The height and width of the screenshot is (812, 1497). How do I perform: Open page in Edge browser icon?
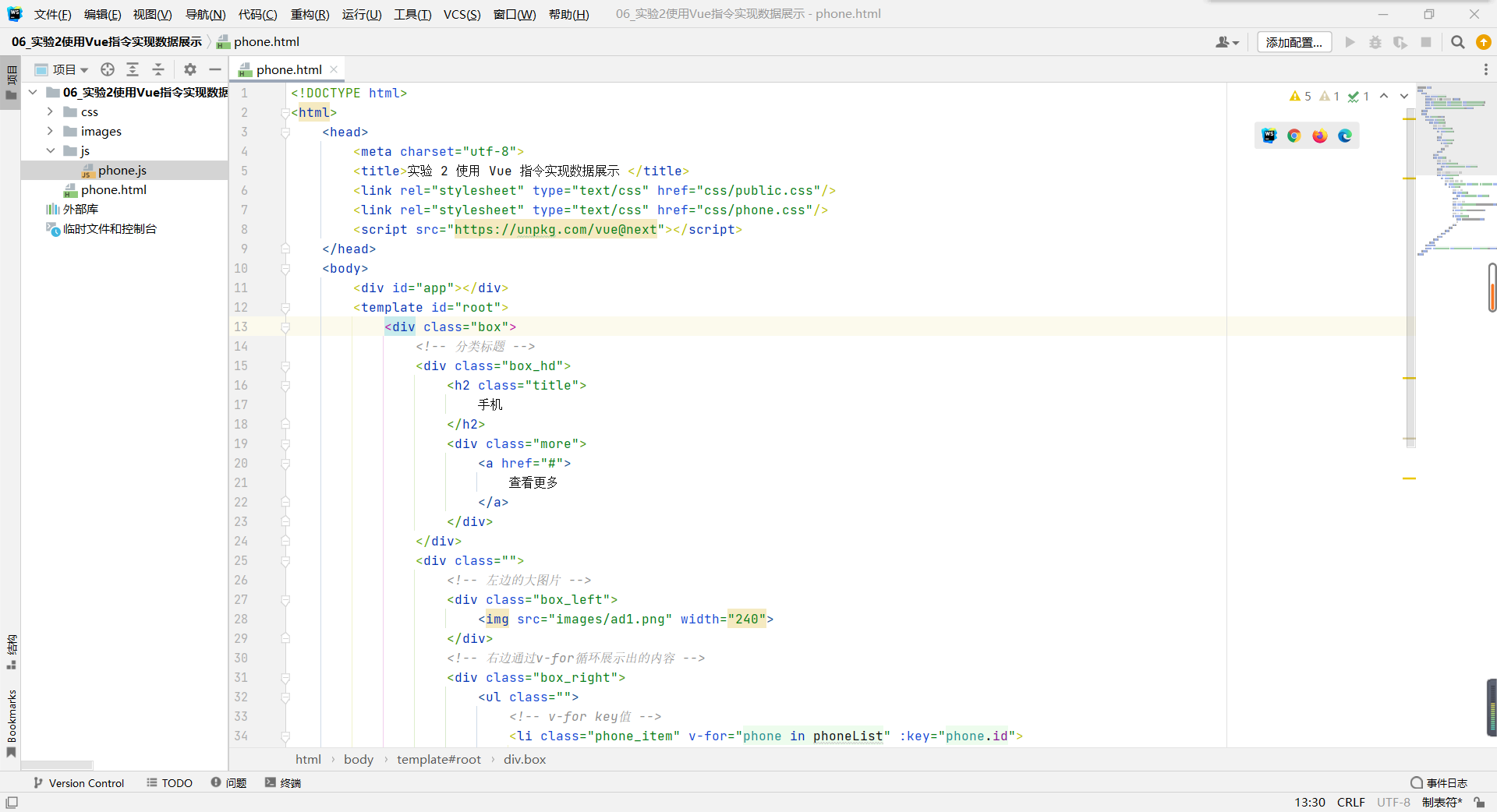click(x=1345, y=136)
